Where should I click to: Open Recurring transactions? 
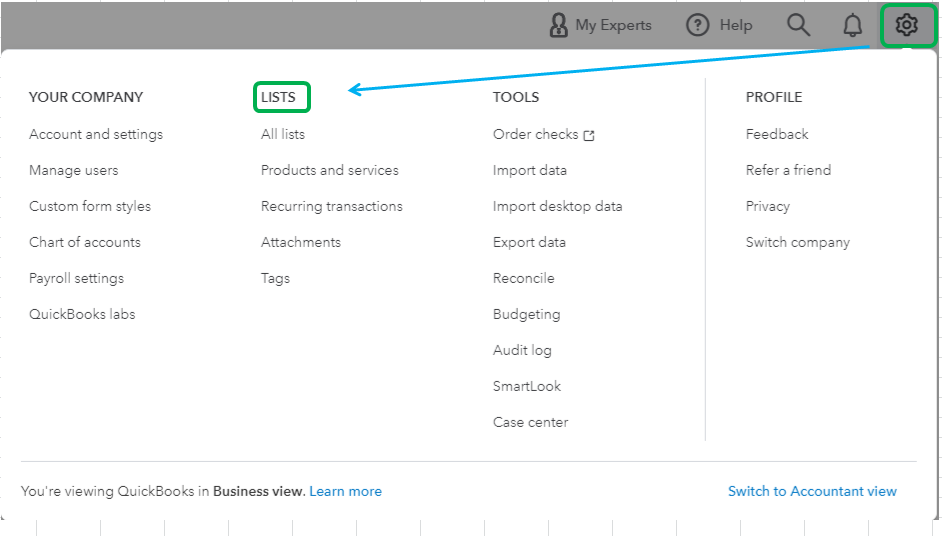coord(332,206)
